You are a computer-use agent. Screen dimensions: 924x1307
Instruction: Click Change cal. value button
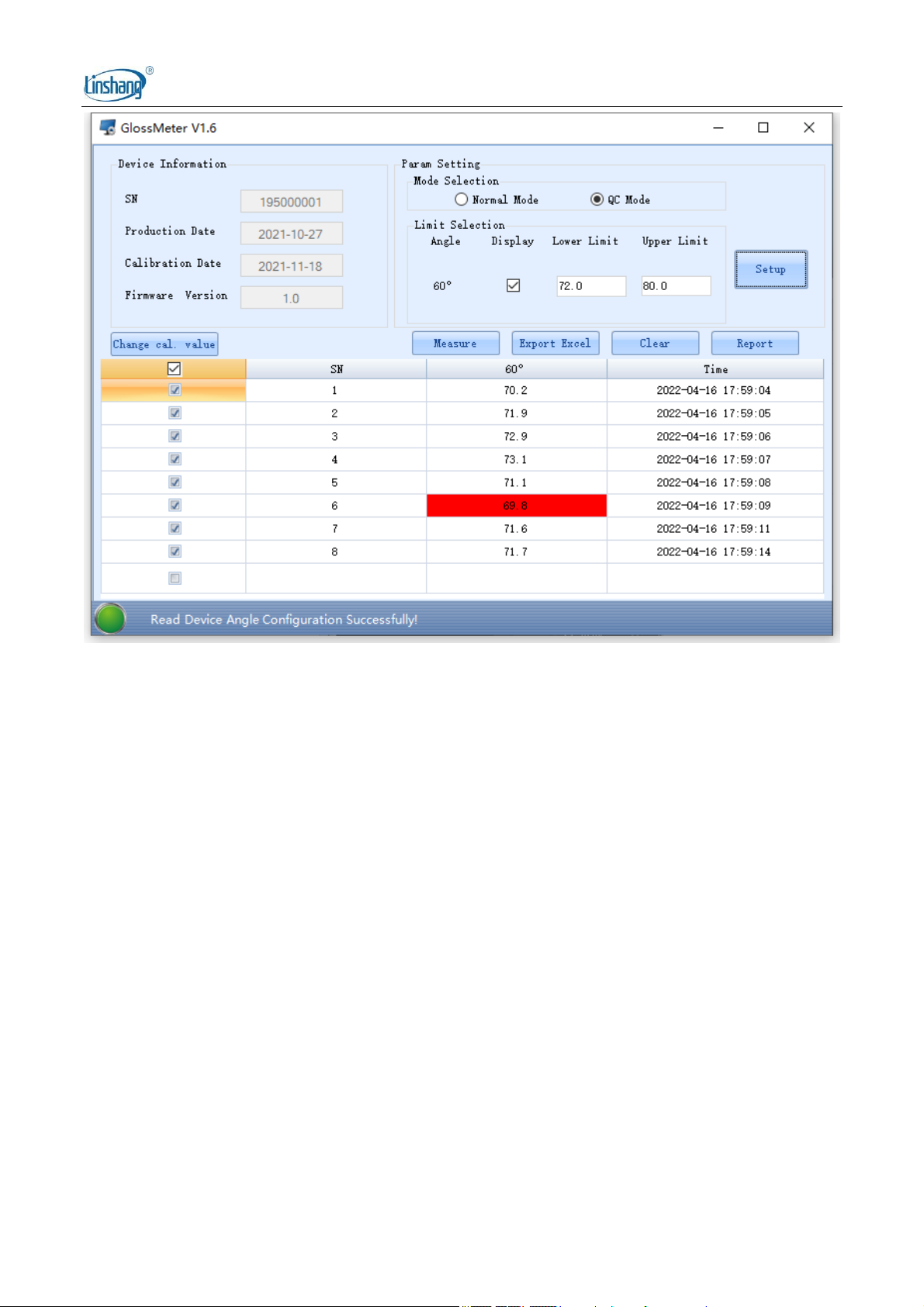coord(164,344)
